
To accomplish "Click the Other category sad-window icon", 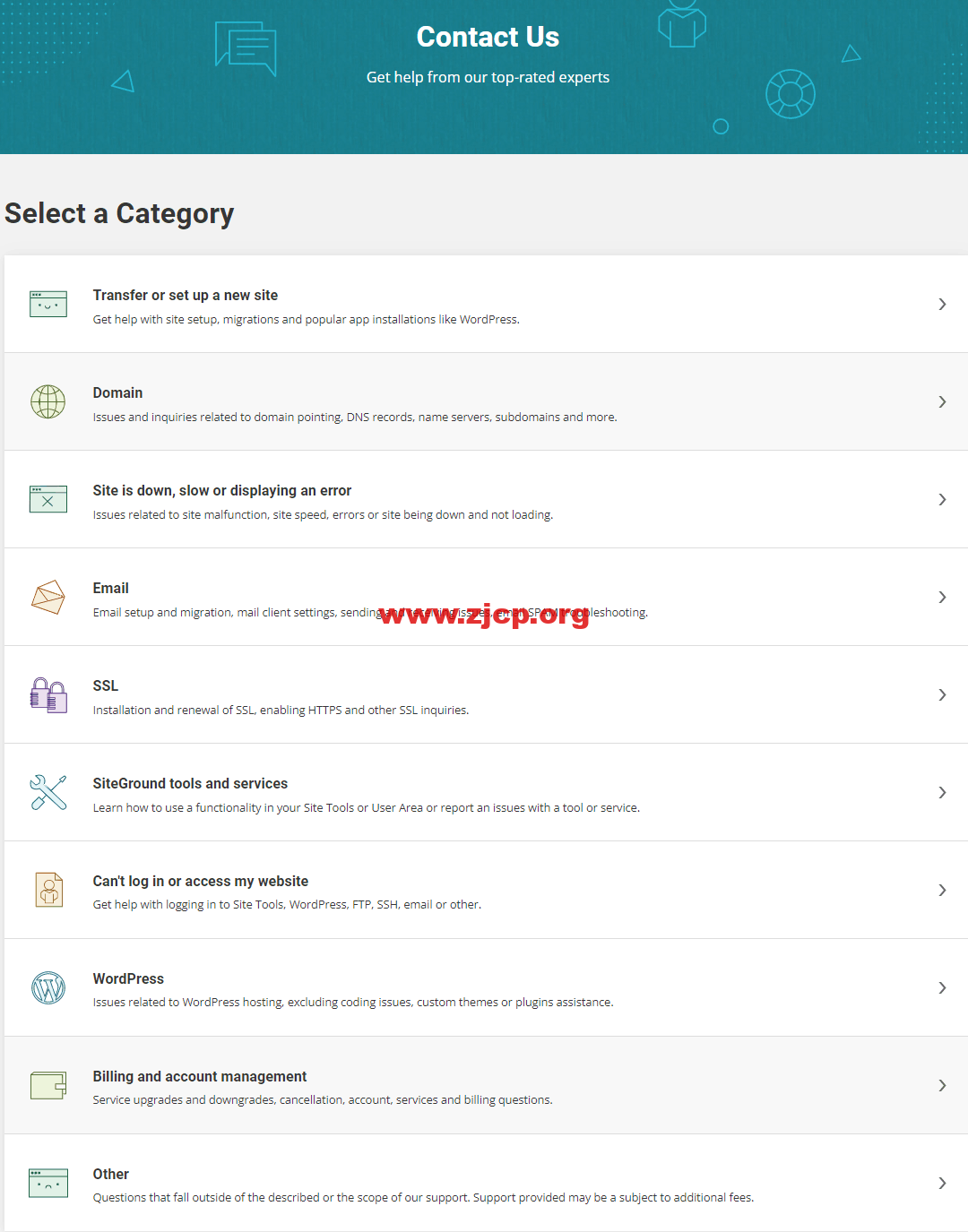I will (x=48, y=1183).
